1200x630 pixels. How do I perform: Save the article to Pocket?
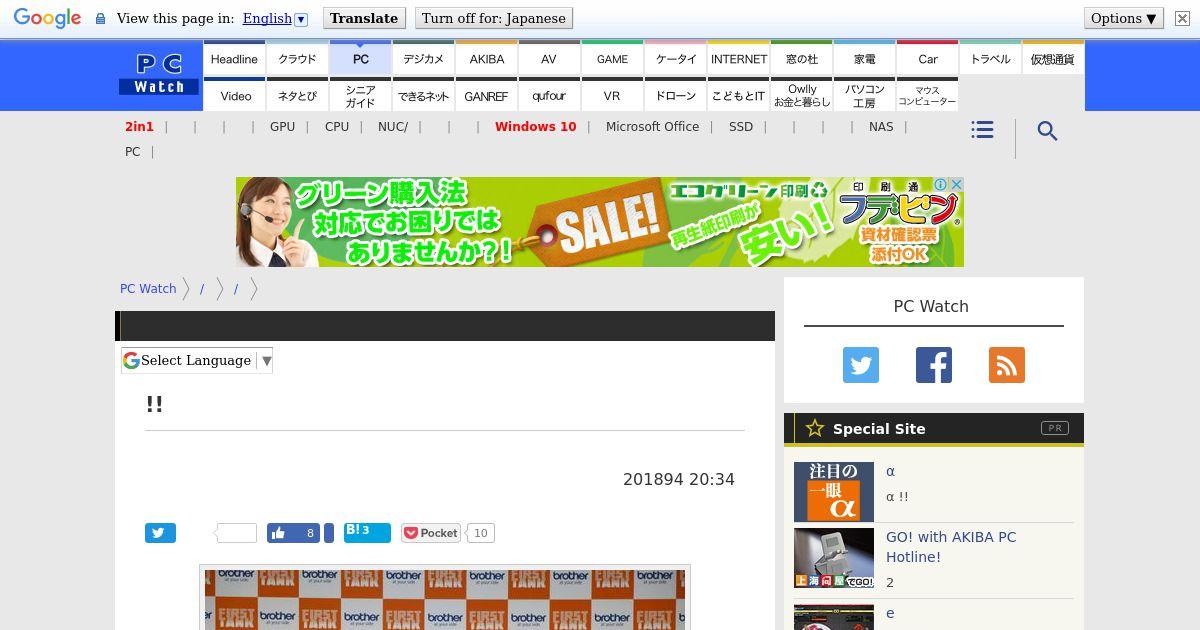tap(431, 533)
